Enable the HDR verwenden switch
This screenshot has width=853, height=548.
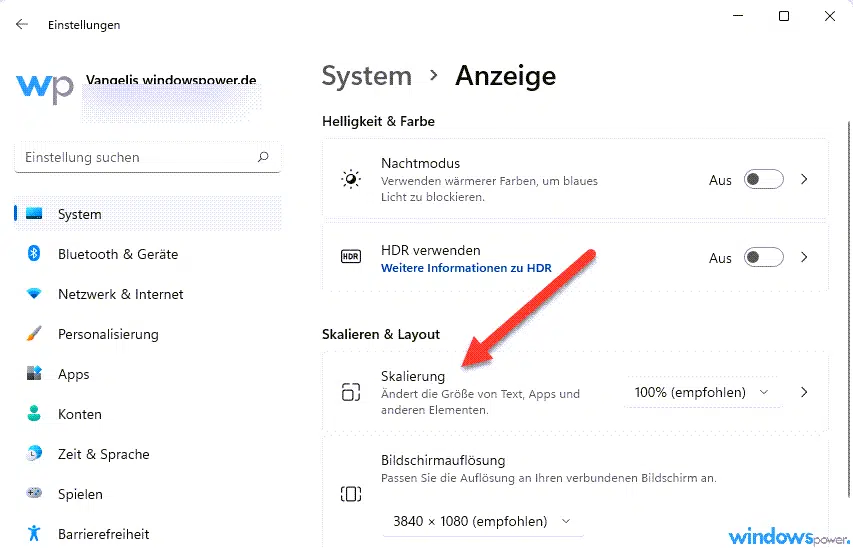(x=764, y=258)
